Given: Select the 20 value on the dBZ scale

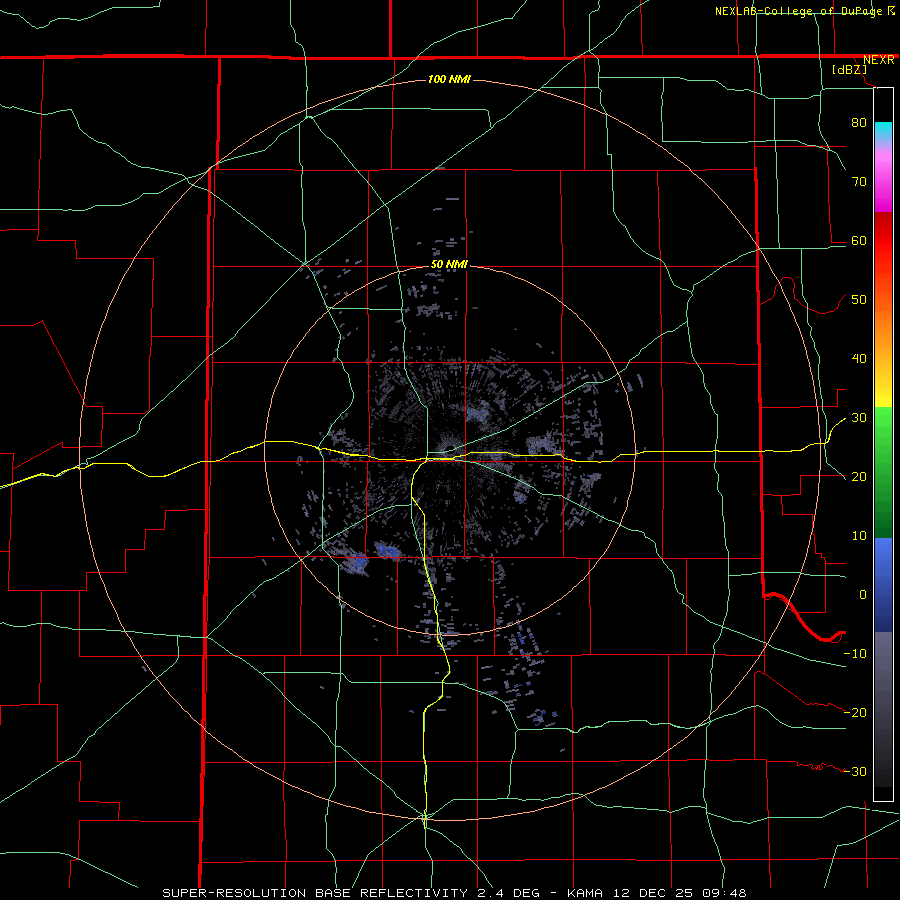Looking at the screenshot, I should 859,477.
